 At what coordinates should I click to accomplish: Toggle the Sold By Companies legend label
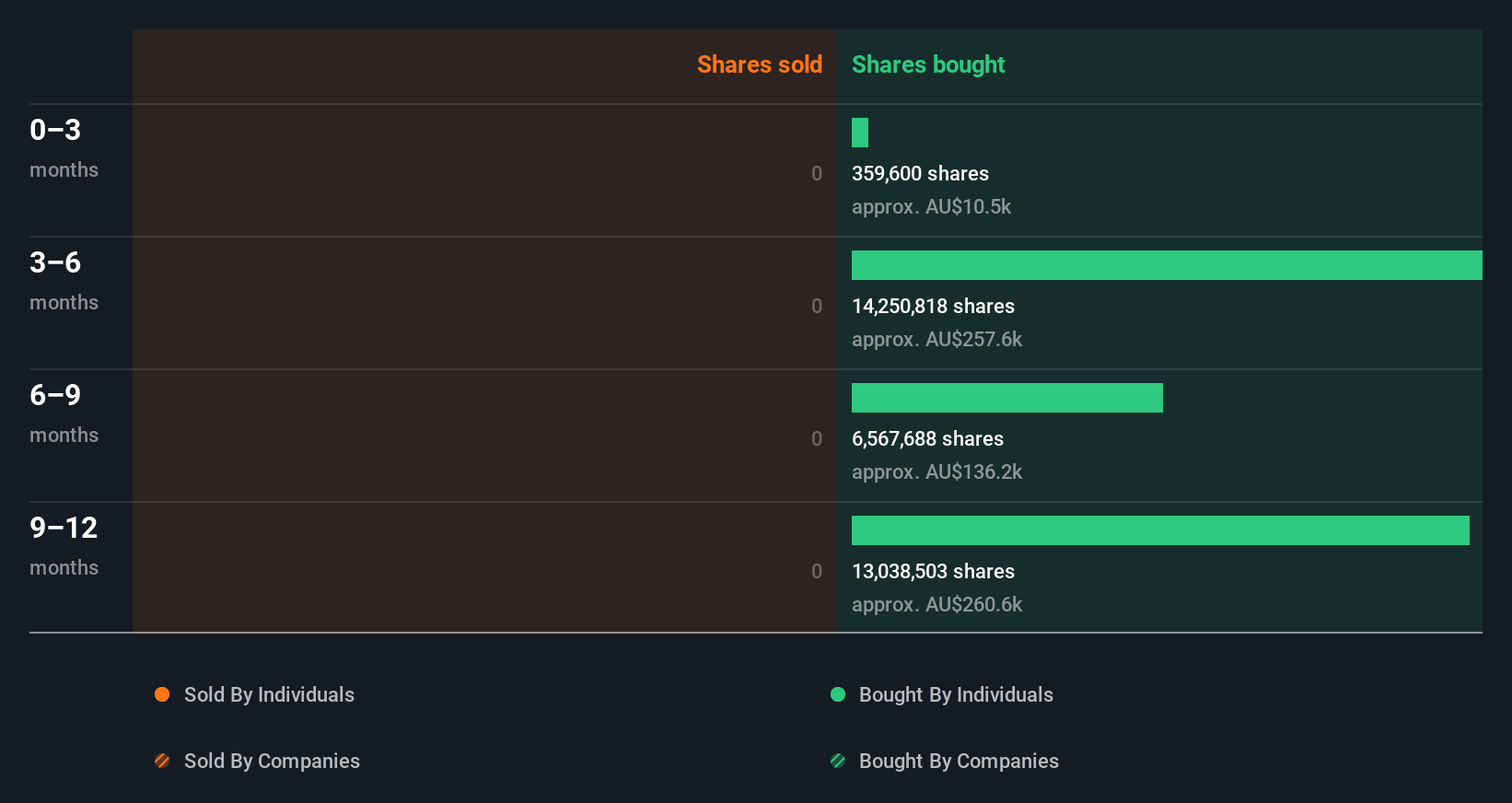click(272, 761)
